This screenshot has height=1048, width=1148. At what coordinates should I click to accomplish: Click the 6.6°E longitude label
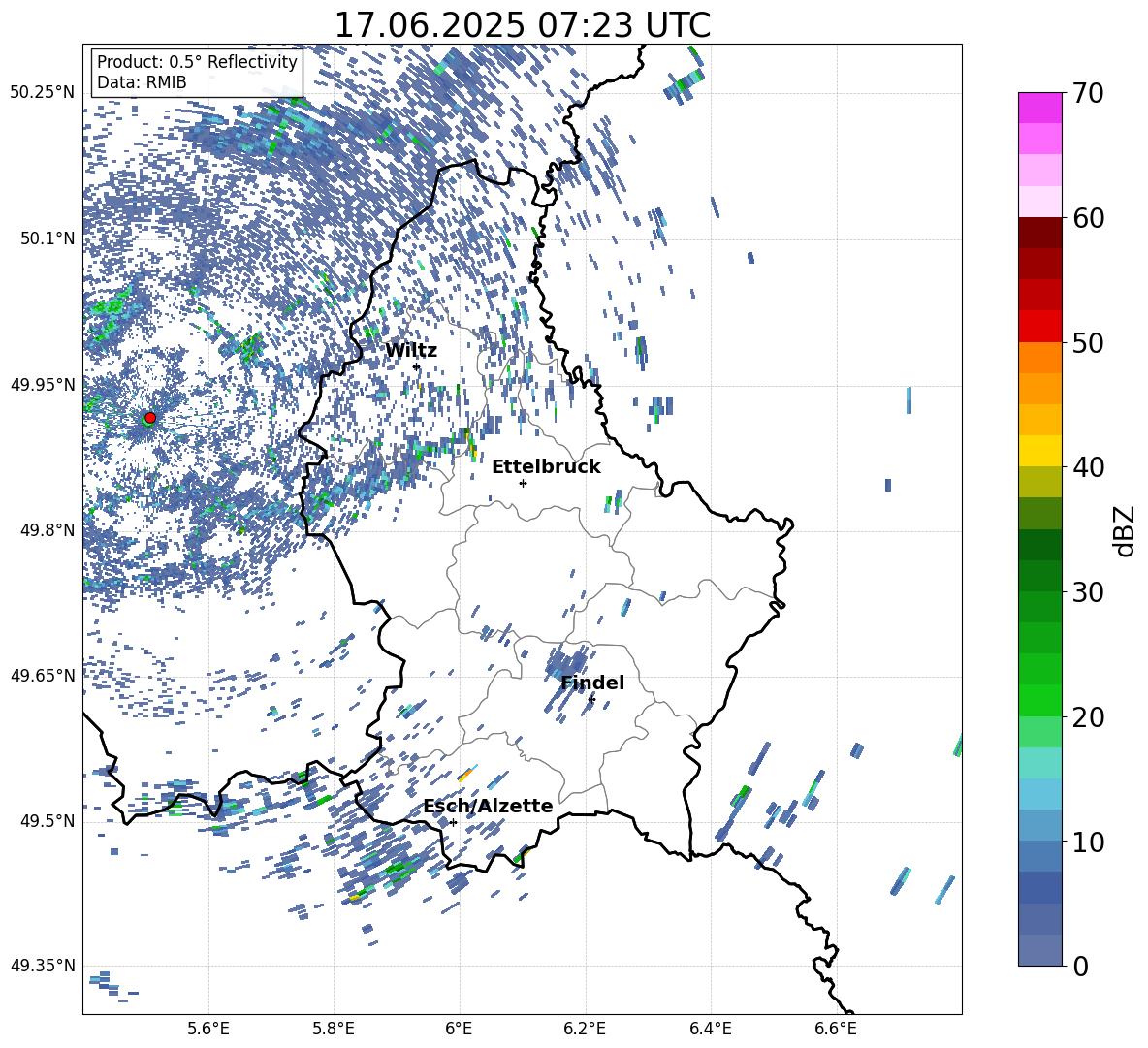[x=836, y=1029]
